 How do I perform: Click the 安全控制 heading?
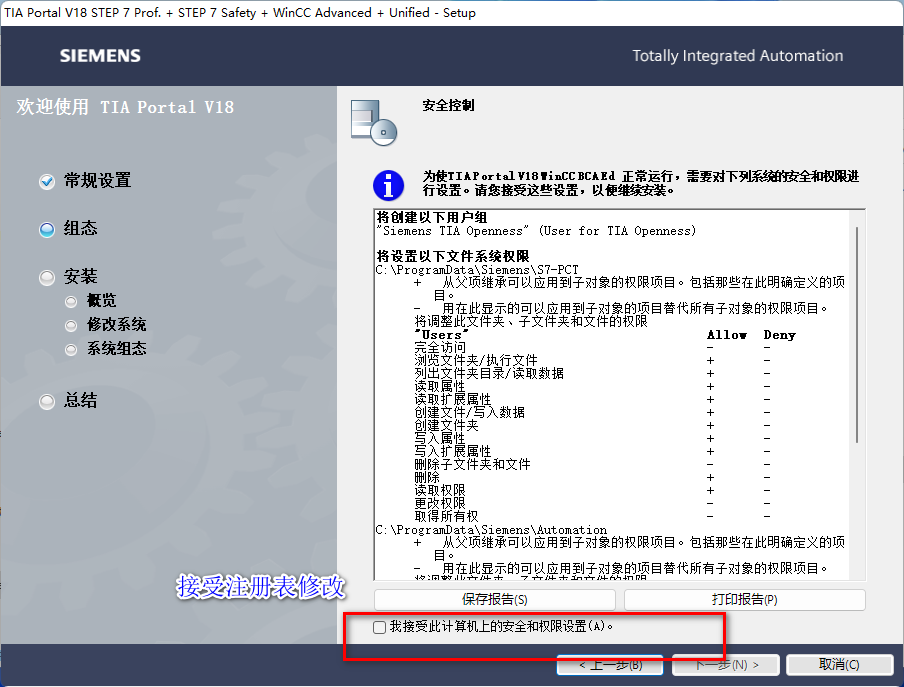coord(448,105)
